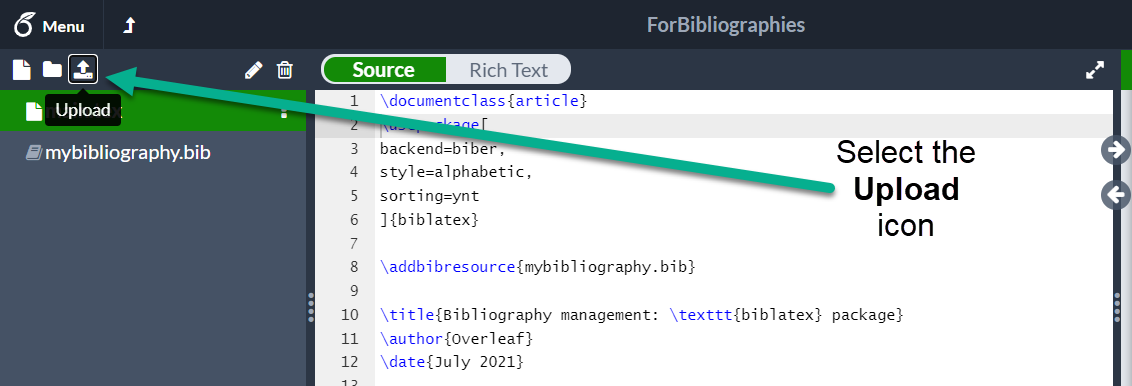Click the \date{July 2021} line
1132x386 pixels.
452,361
